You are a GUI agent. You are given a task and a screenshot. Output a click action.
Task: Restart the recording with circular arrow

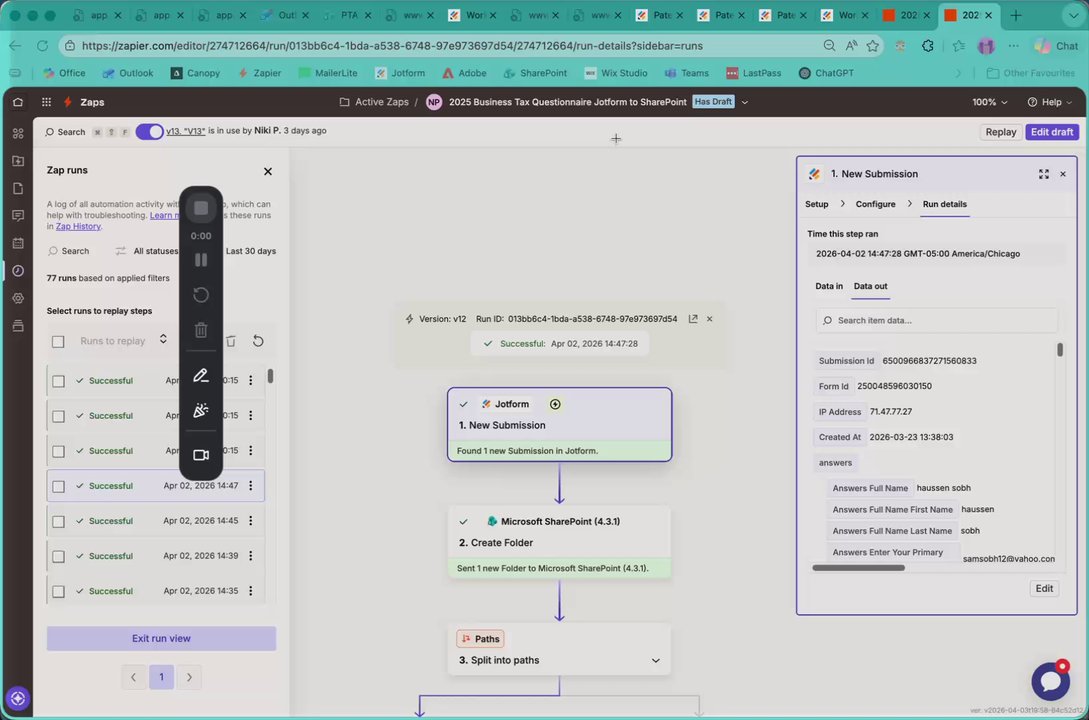point(201,295)
